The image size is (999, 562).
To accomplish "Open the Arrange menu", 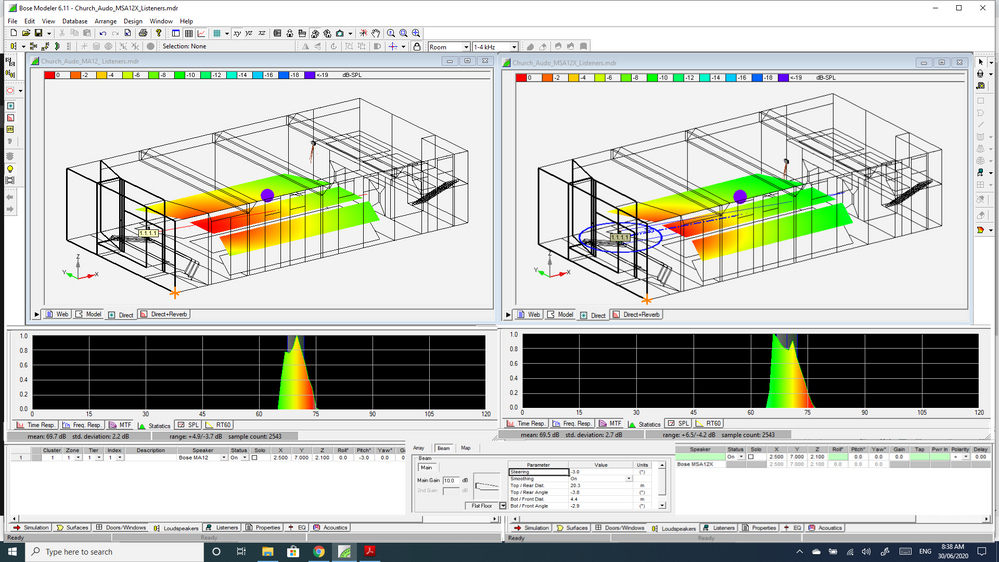I will pyautogui.click(x=105, y=21).
